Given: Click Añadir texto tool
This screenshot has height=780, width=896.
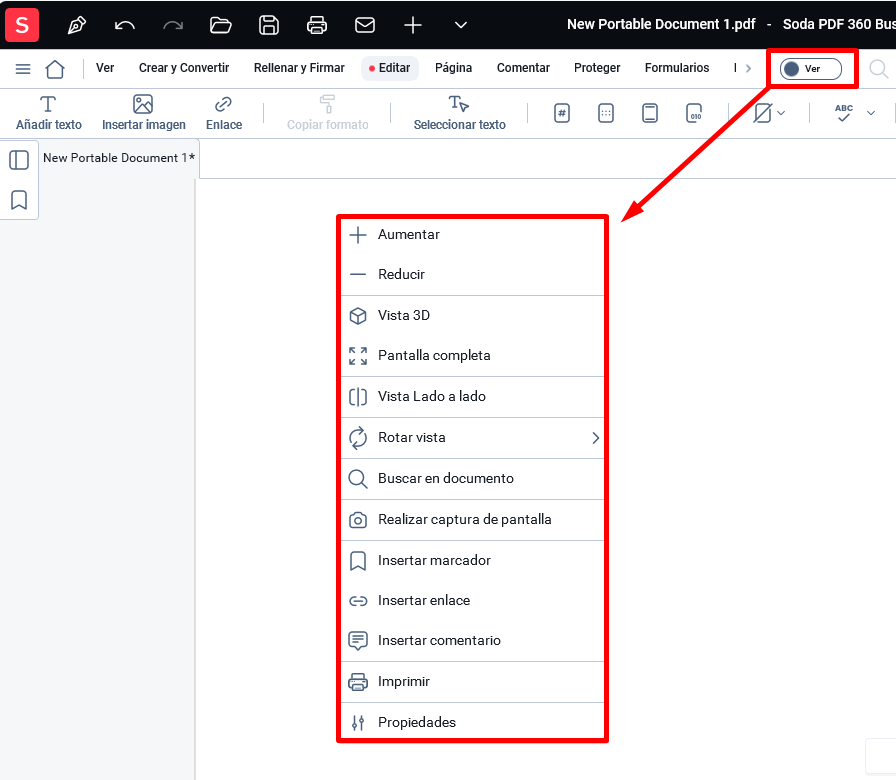Looking at the screenshot, I should [49, 113].
